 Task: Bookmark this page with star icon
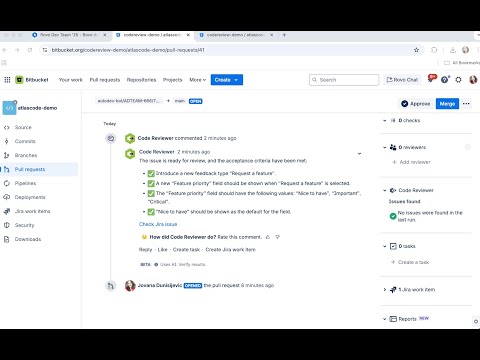(416, 50)
